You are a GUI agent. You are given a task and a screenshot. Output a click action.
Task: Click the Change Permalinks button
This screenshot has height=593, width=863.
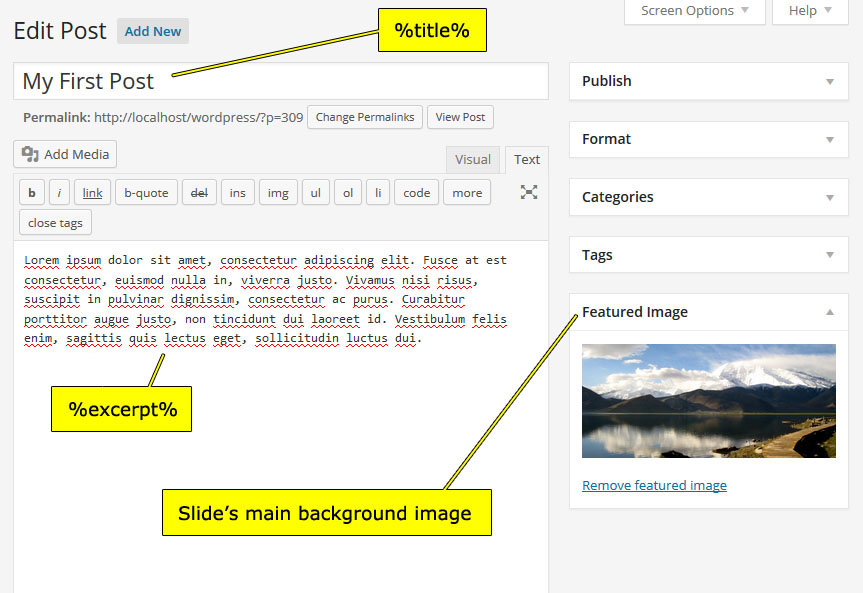(x=365, y=117)
